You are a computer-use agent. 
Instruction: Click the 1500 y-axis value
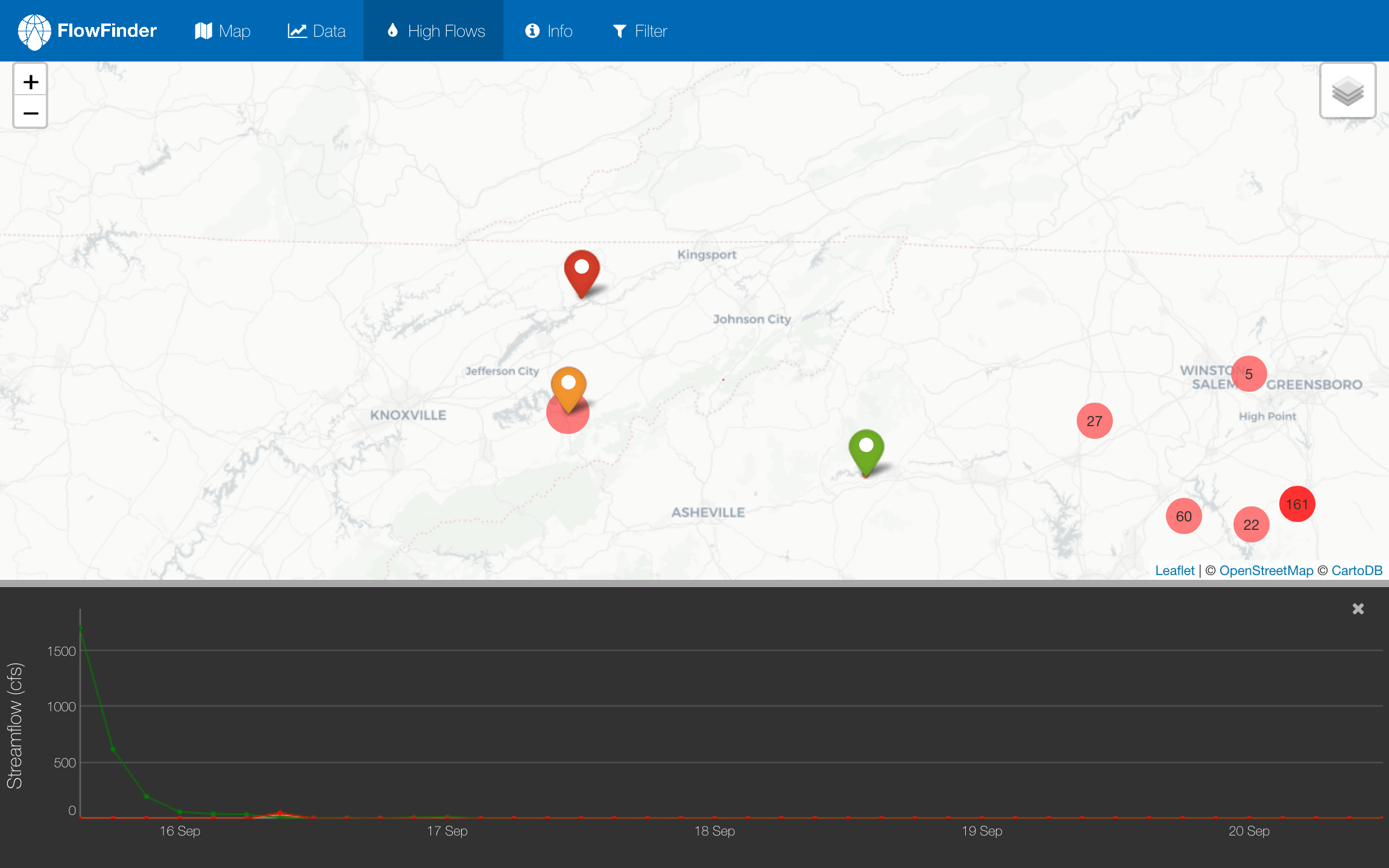(61, 651)
